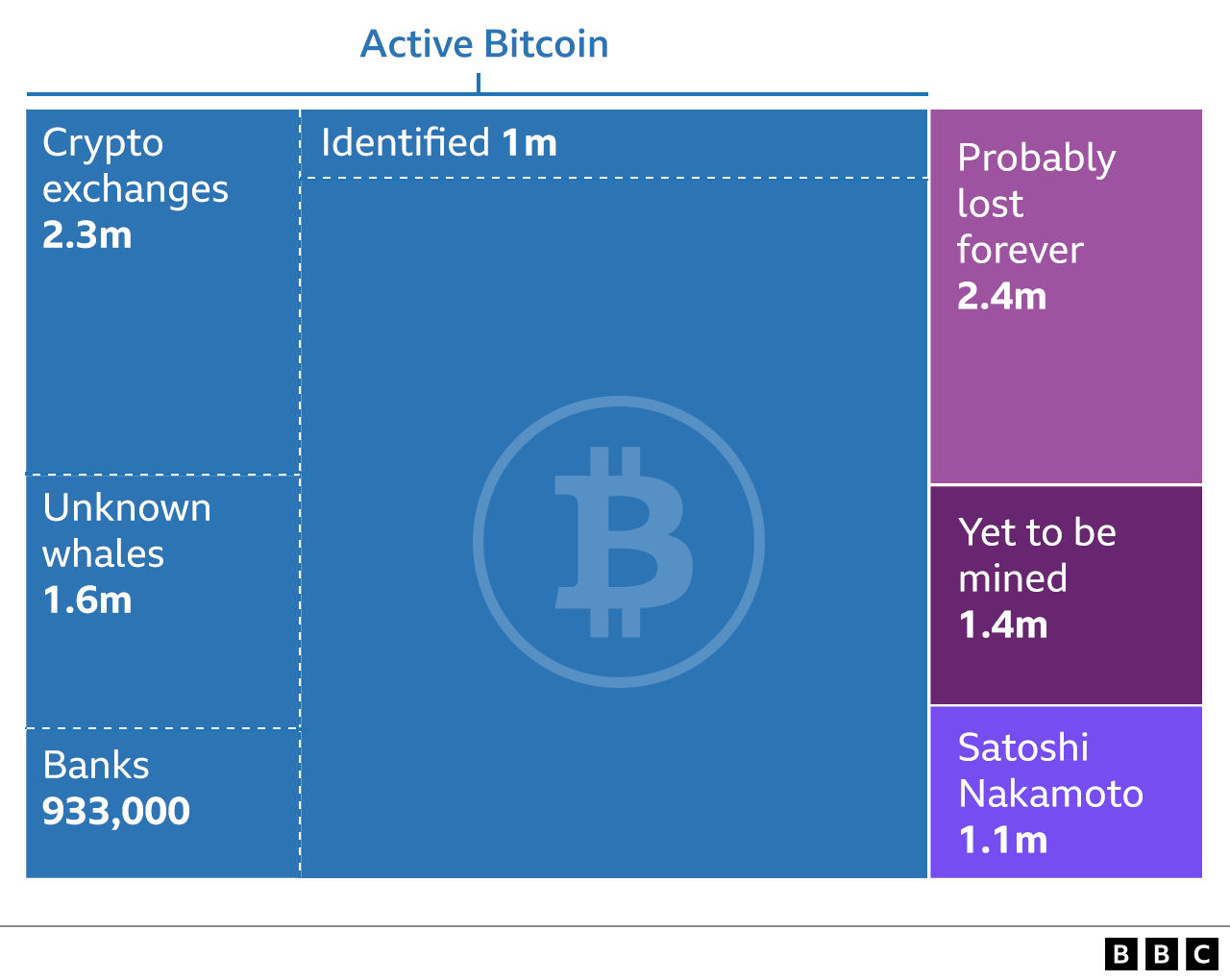1230x980 pixels.
Task: Select the Yet to be mined block
Action: click(1066, 596)
